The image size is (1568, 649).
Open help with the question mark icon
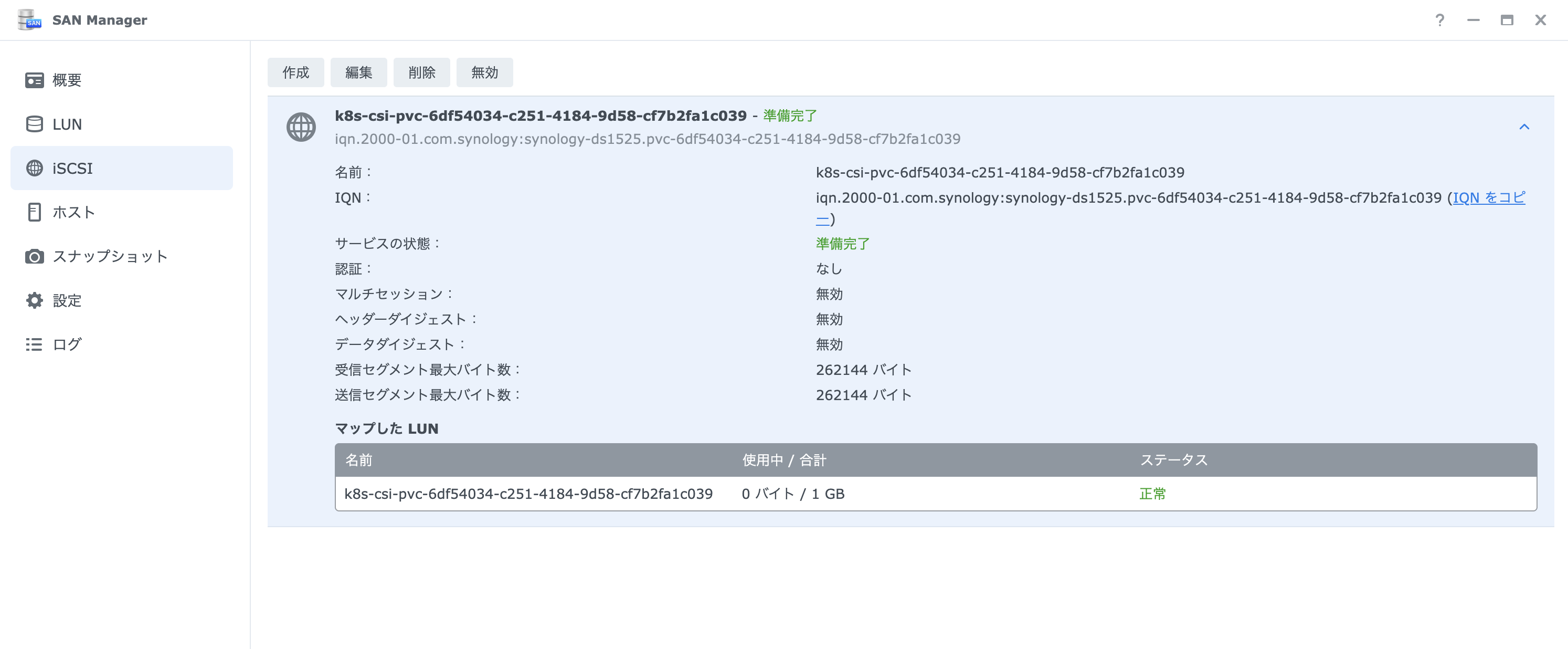pyautogui.click(x=1439, y=20)
